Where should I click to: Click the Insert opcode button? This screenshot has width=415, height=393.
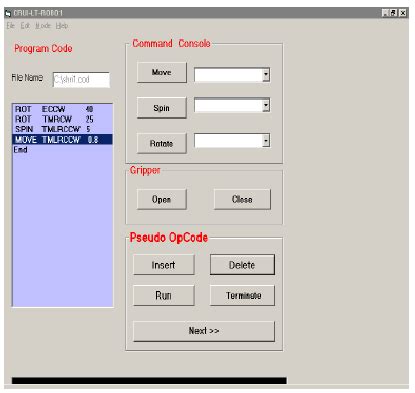click(x=164, y=265)
